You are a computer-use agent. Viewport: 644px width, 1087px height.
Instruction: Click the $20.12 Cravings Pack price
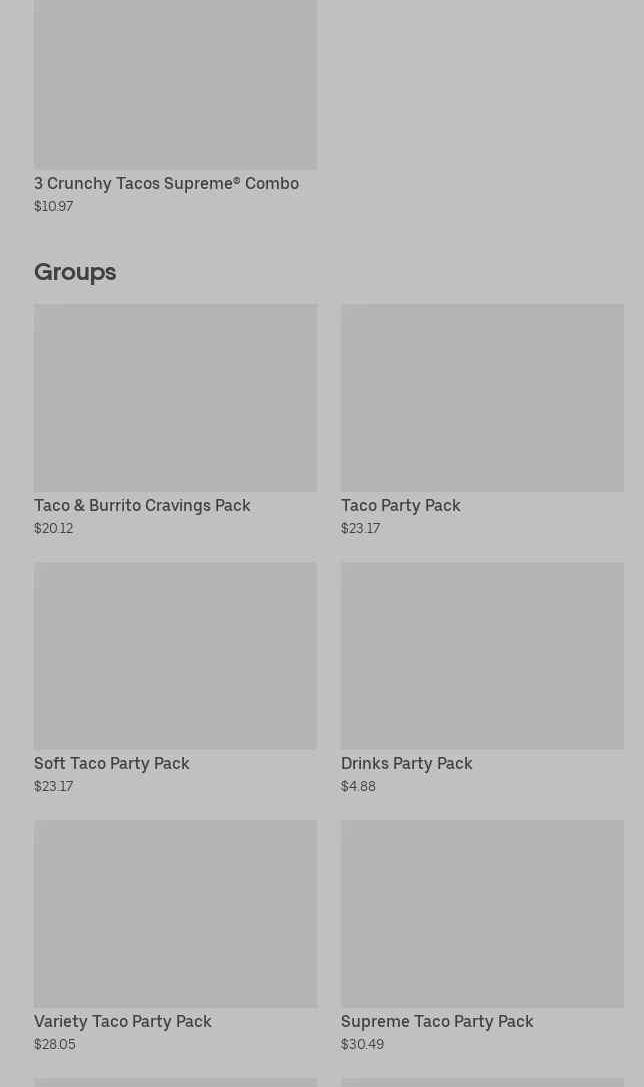[x=53, y=528]
